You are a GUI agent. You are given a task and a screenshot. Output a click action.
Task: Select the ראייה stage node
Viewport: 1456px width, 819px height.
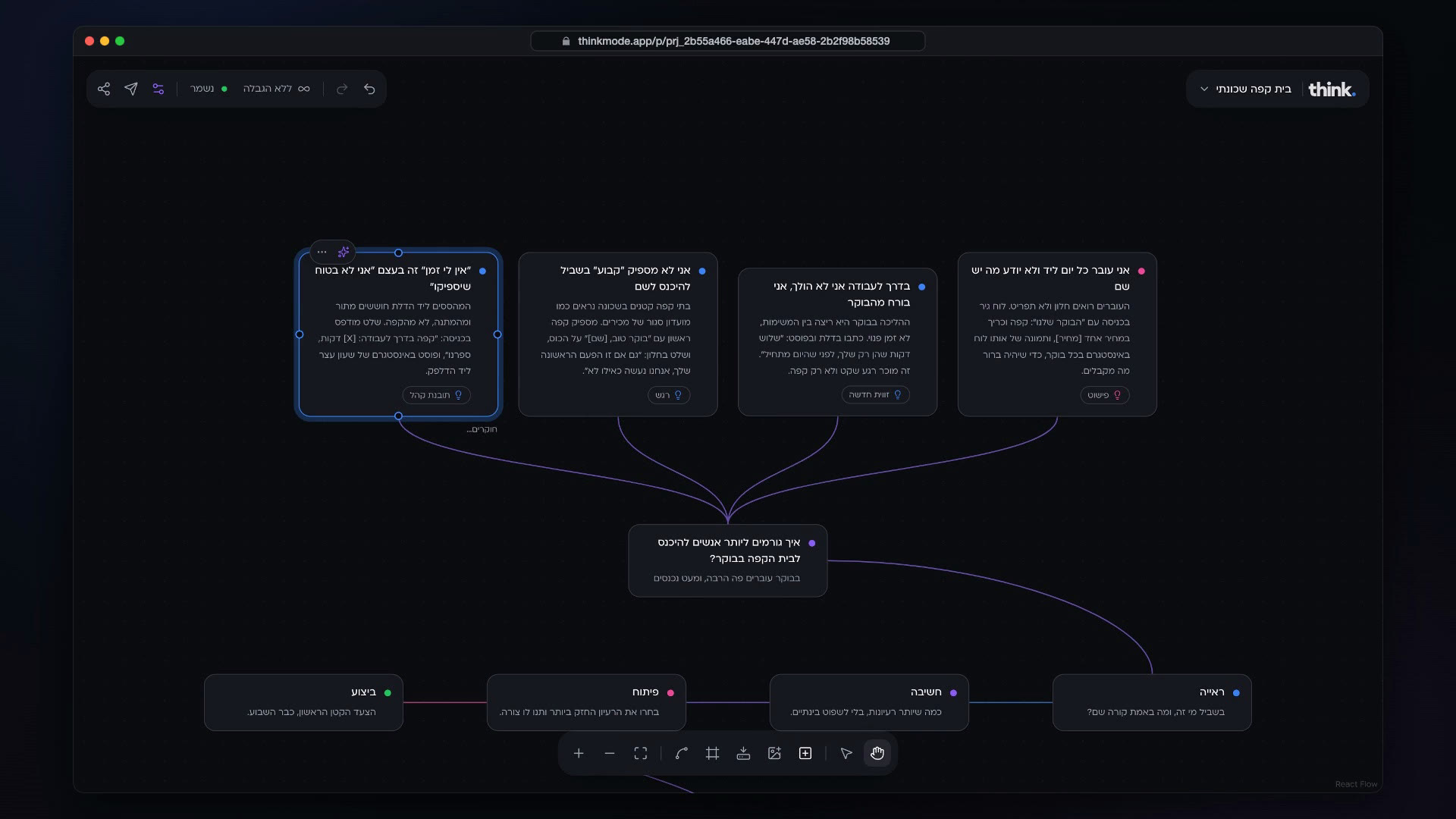(1152, 702)
